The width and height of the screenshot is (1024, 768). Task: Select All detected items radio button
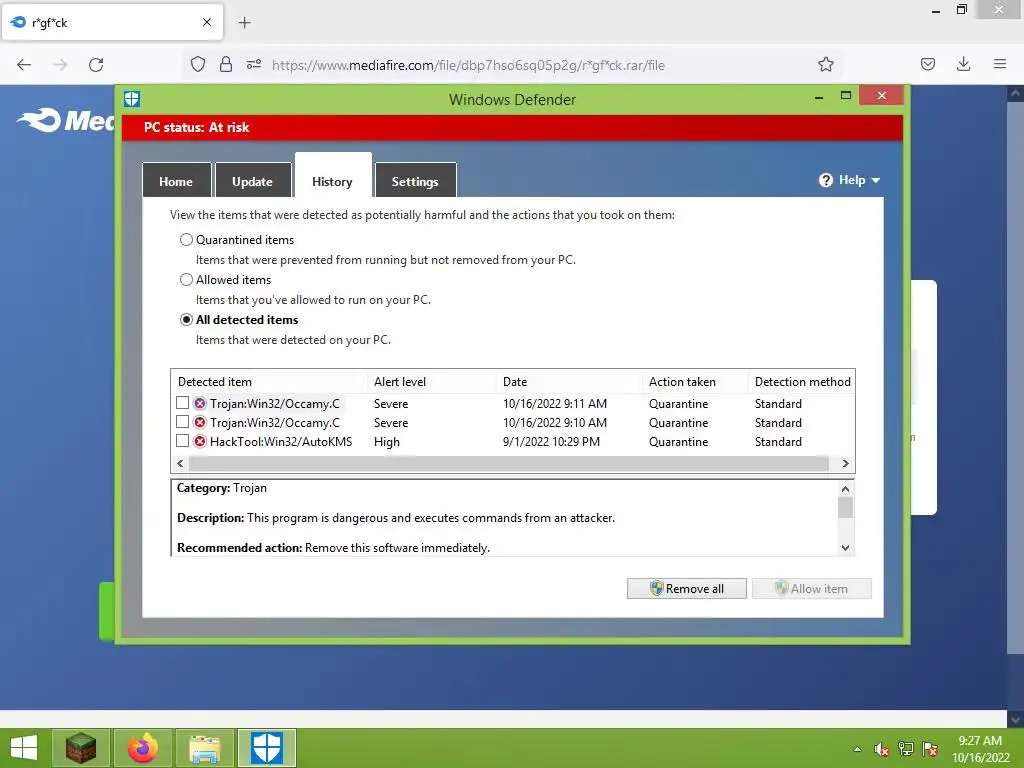186,320
